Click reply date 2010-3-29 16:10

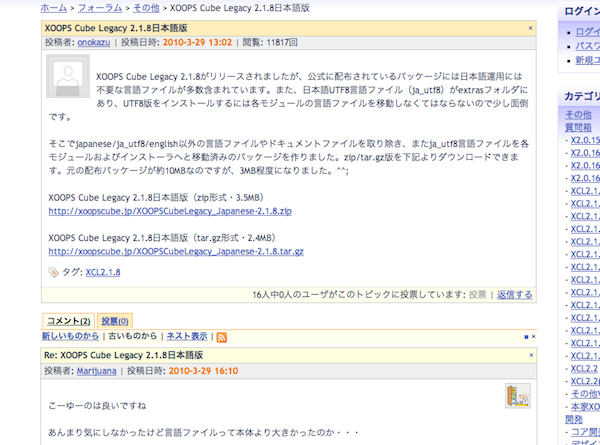pyautogui.click(x=203, y=371)
